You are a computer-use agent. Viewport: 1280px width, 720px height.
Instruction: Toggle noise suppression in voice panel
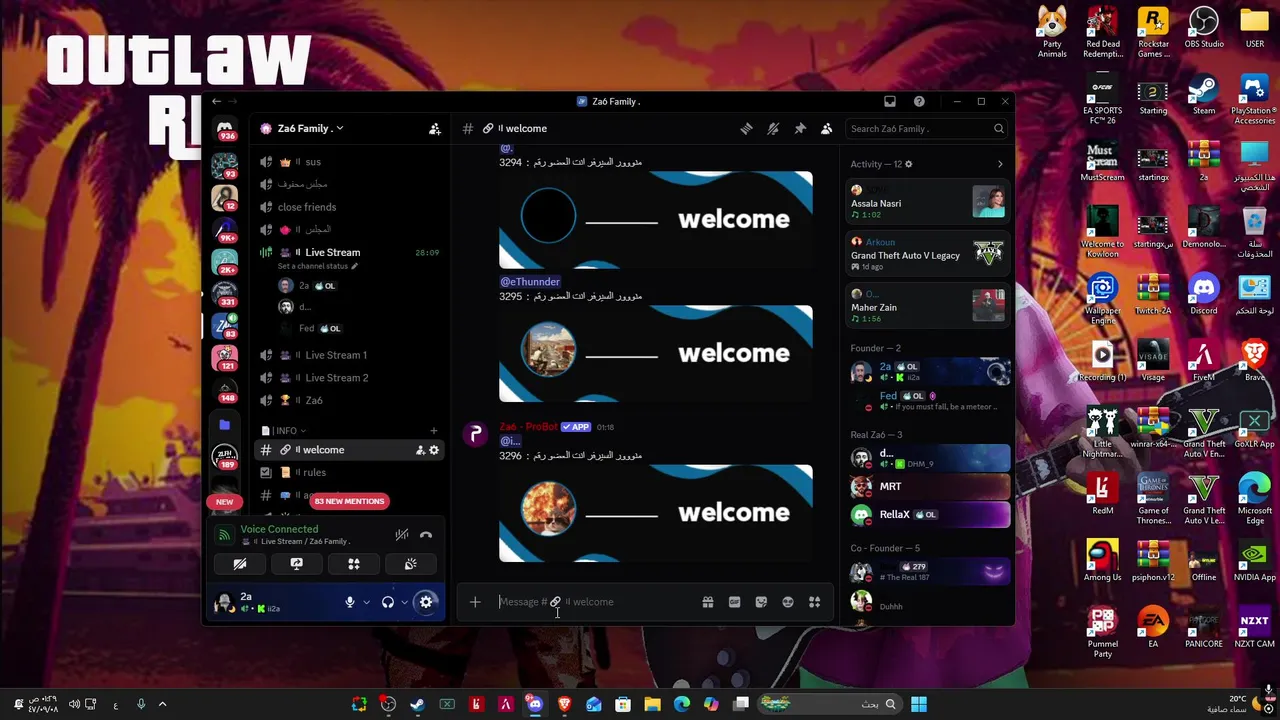pyautogui.click(x=401, y=535)
